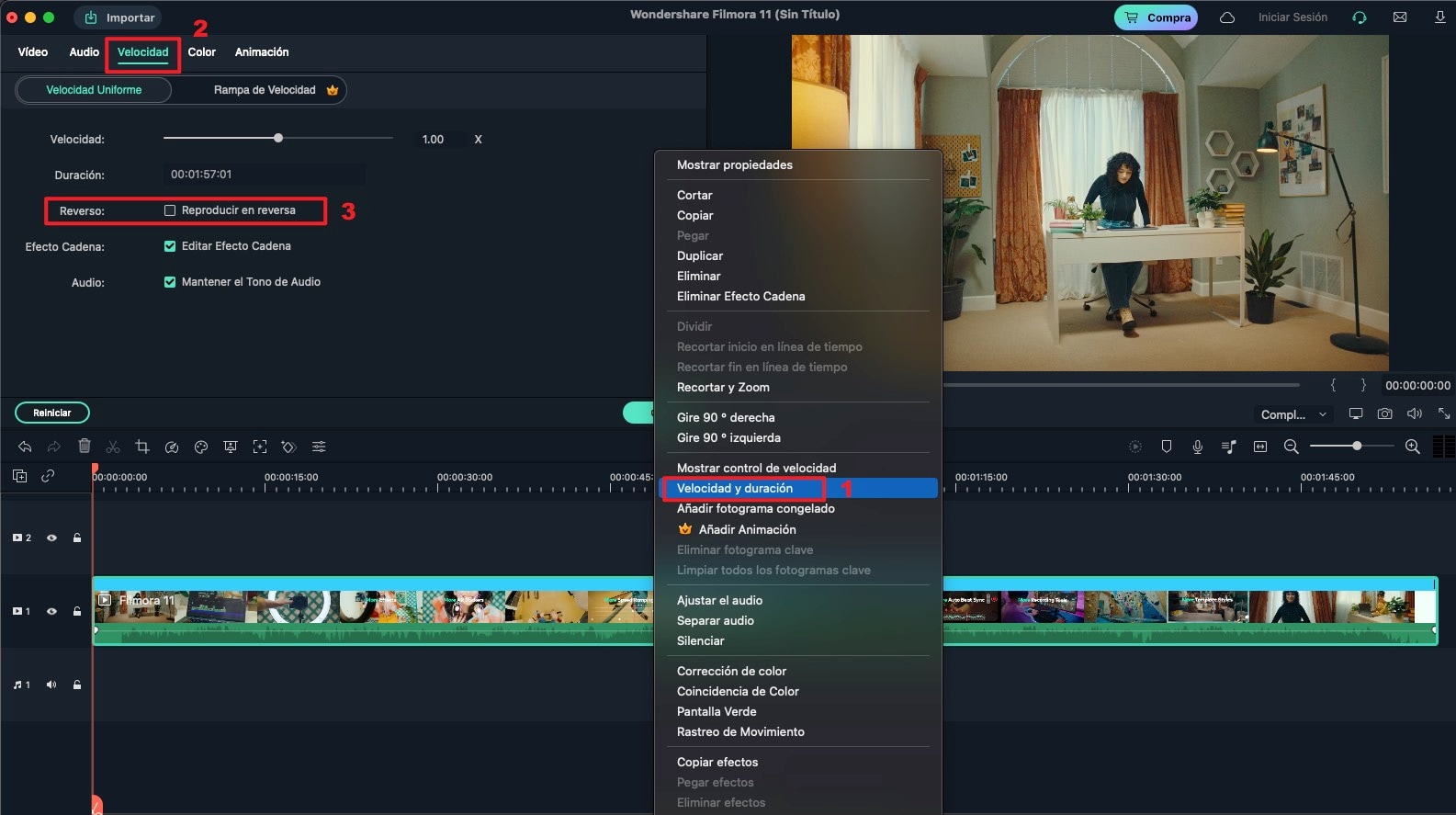Record voiceover with microphone icon
This screenshot has width=1456, height=815.
(1198, 447)
